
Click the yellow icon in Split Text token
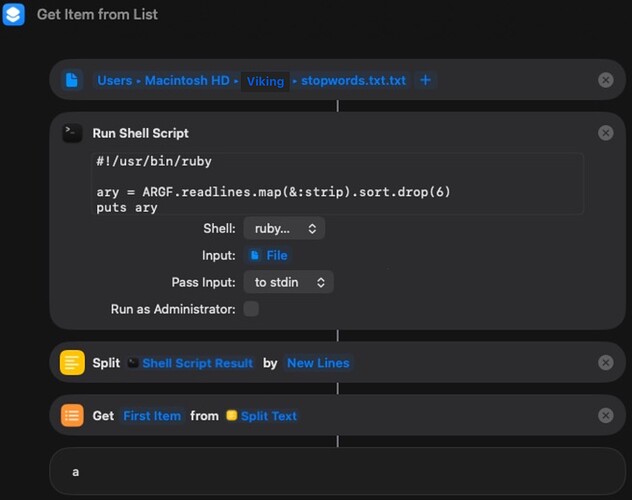232,415
